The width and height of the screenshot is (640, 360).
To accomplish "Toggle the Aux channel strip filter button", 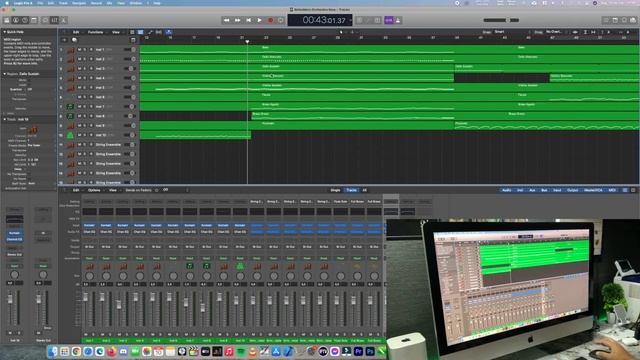I will [x=532, y=190].
